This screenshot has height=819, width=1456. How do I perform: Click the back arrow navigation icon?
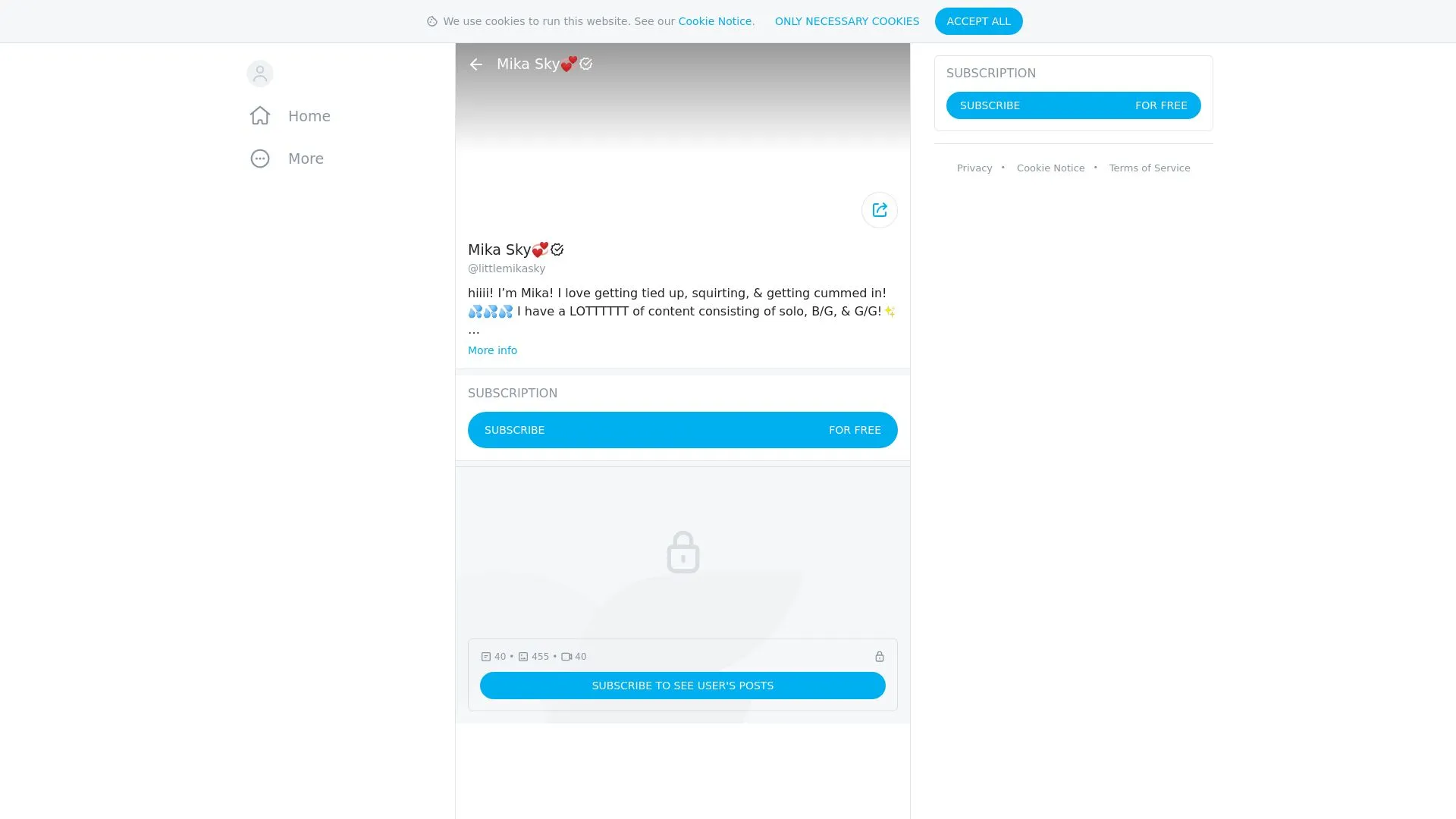(x=476, y=64)
